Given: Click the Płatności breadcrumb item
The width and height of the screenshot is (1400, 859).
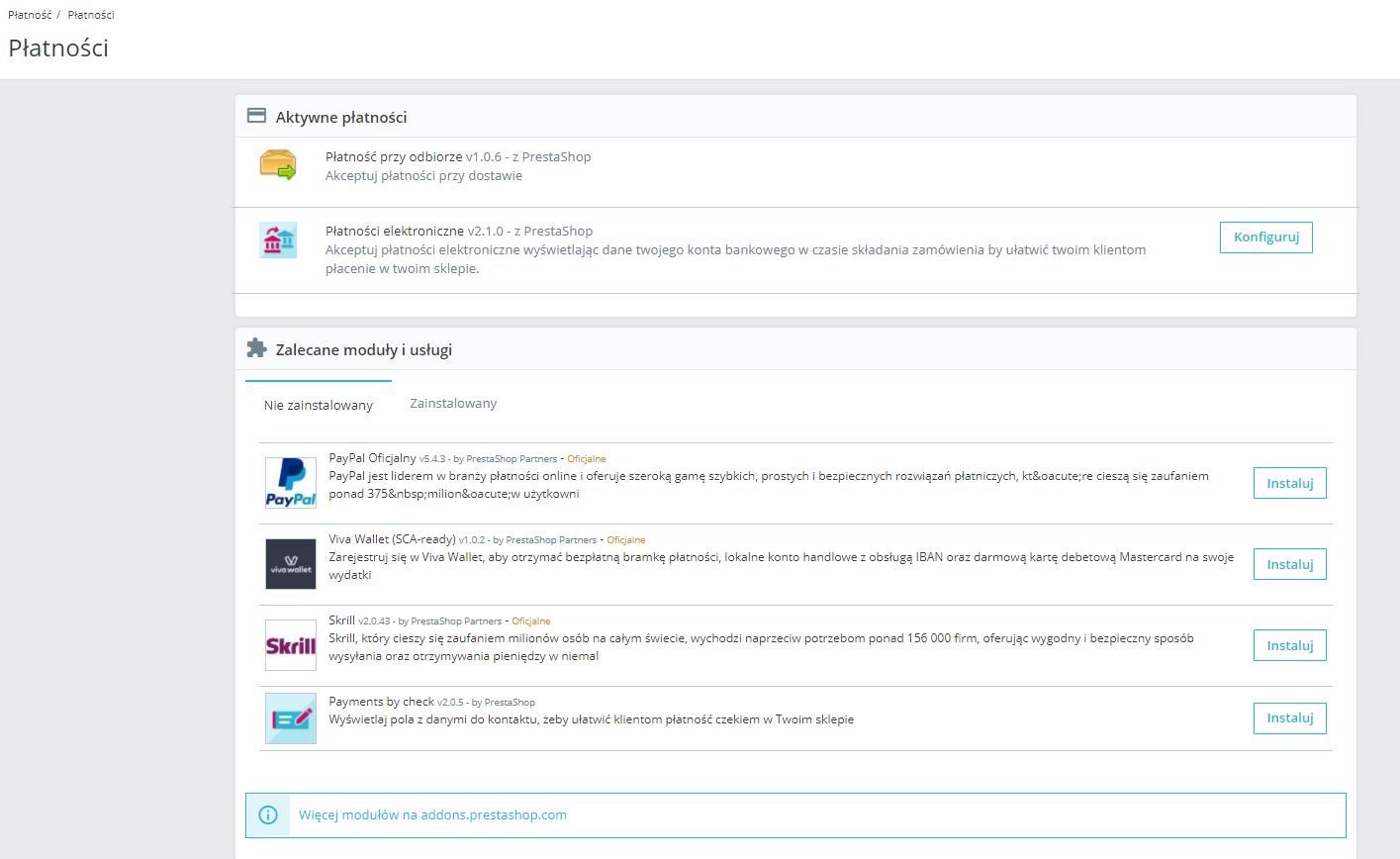Looking at the screenshot, I should click(91, 15).
